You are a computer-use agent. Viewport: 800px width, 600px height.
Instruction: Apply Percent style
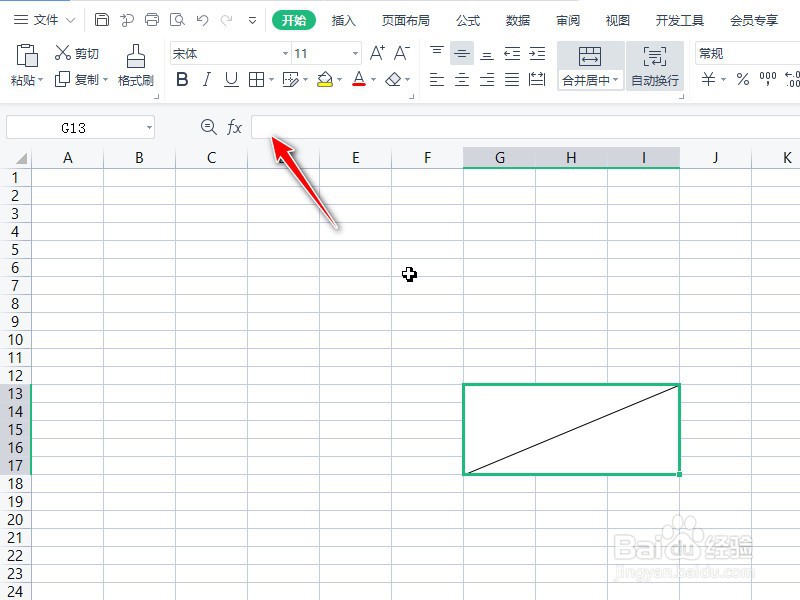pos(743,79)
